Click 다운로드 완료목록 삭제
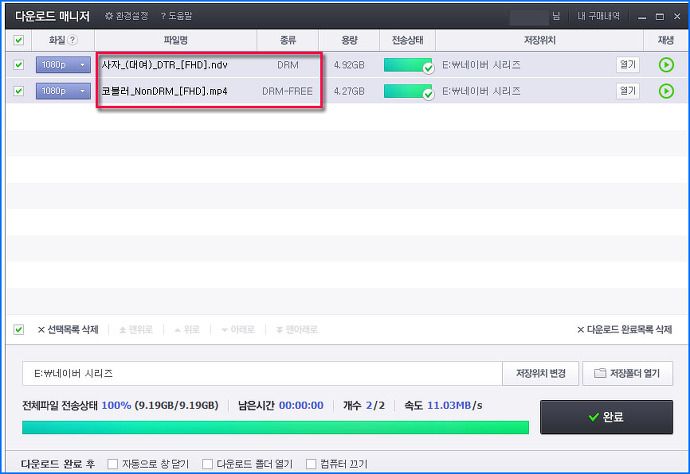The width and height of the screenshot is (690, 474). pyautogui.click(x=624, y=329)
